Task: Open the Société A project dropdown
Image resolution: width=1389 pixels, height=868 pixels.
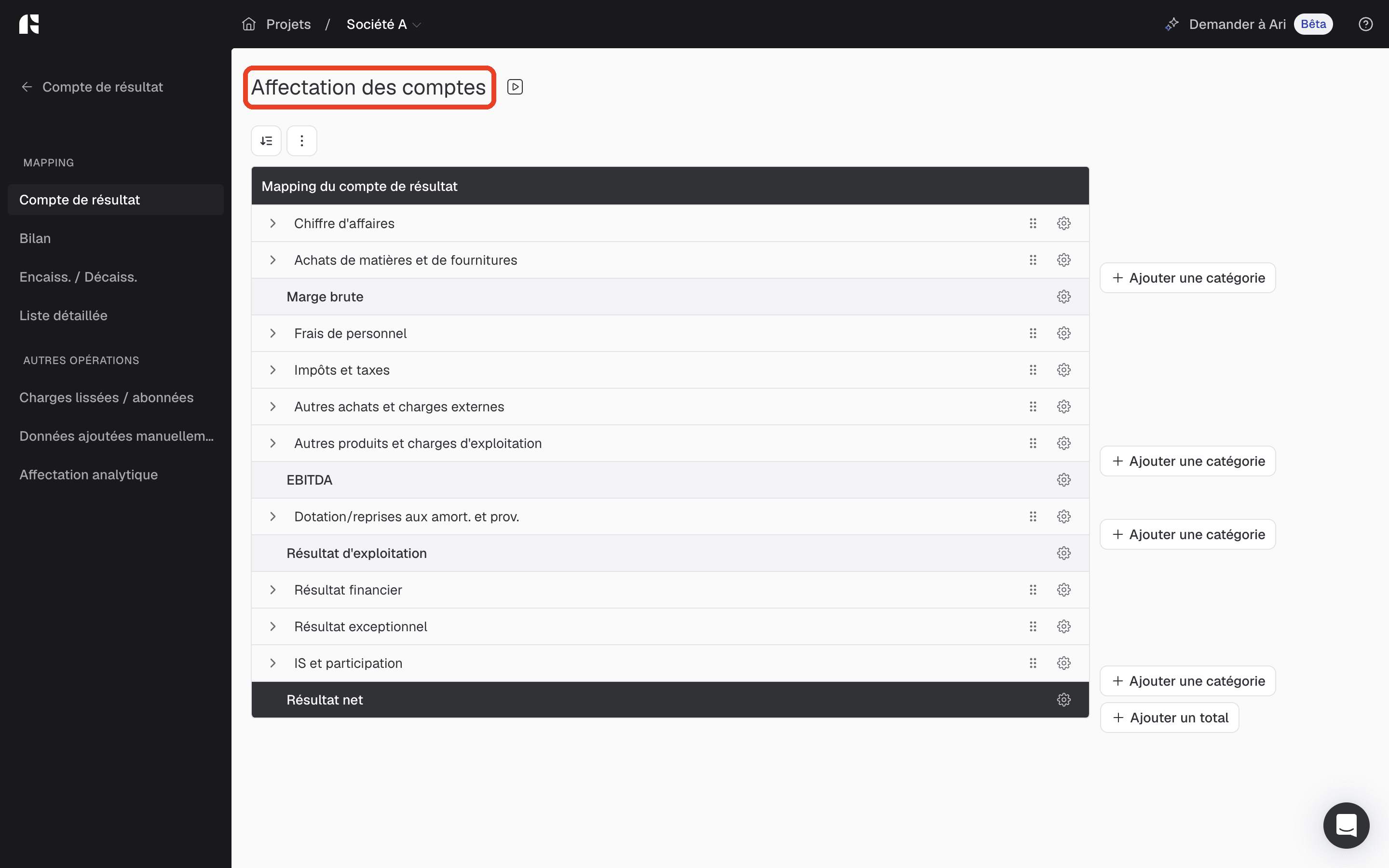Action: click(x=383, y=24)
